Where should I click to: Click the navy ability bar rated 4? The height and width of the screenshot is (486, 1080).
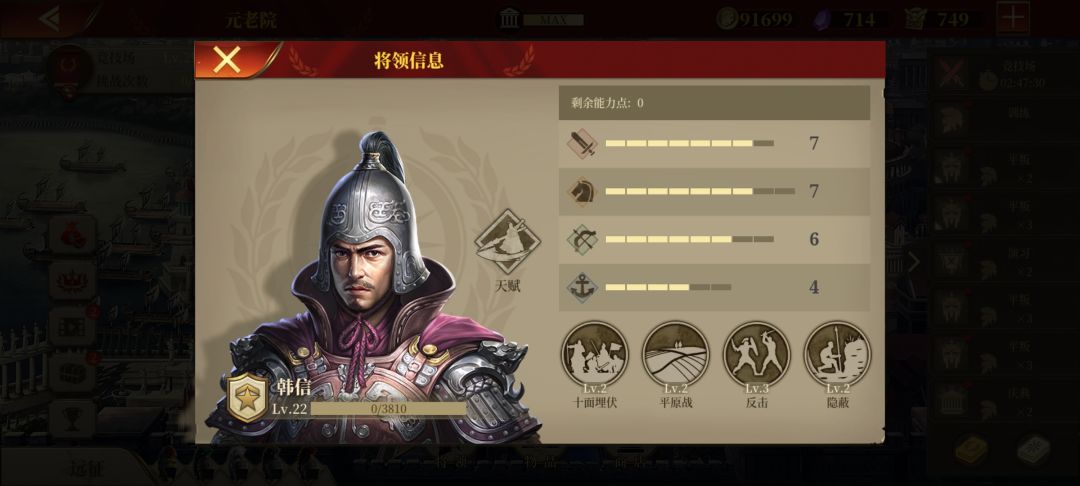[668, 287]
